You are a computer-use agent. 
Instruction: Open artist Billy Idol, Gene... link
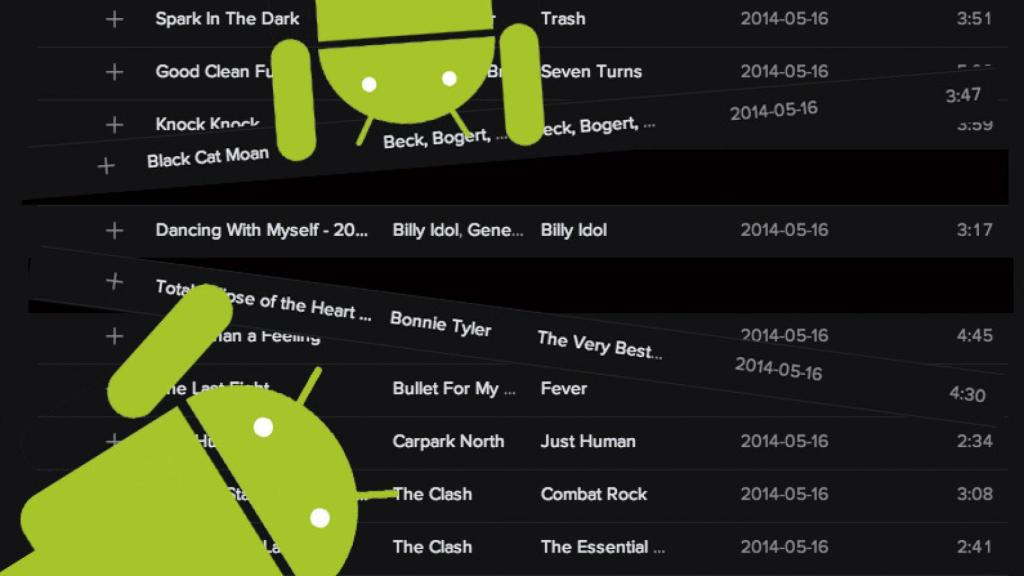(457, 230)
